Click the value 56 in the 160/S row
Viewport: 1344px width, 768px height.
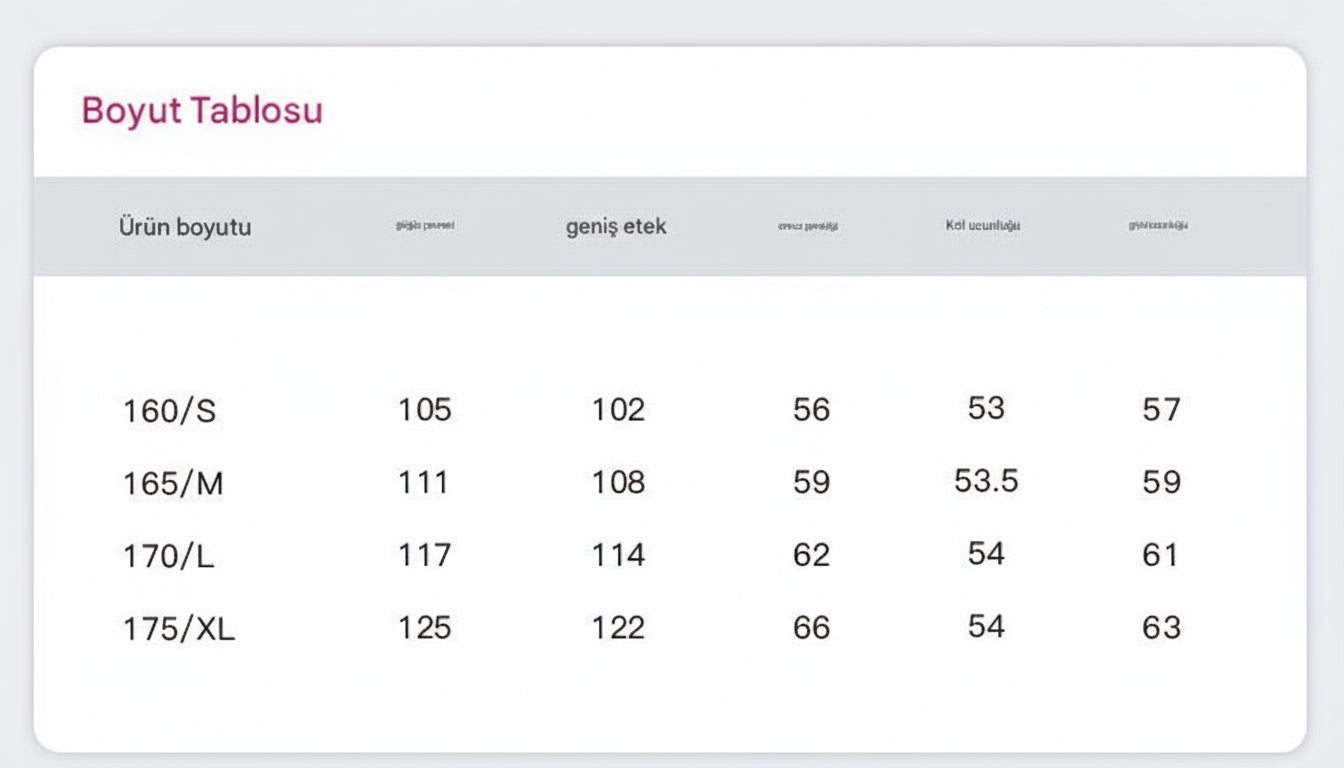click(x=811, y=410)
